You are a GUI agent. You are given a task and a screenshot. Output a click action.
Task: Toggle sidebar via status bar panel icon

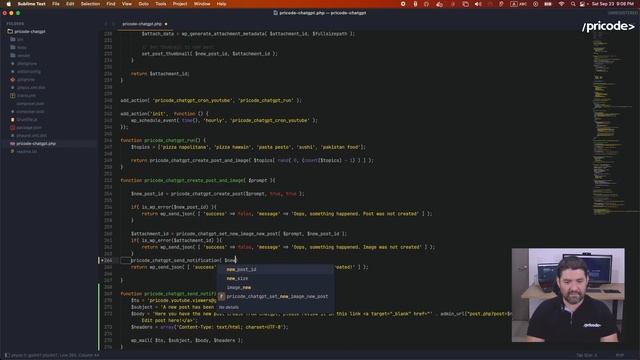[7, 356]
